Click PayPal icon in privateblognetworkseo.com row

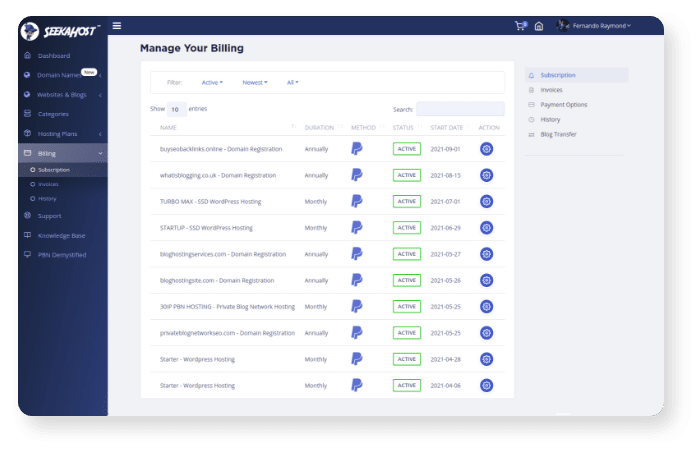(x=357, y=333)
